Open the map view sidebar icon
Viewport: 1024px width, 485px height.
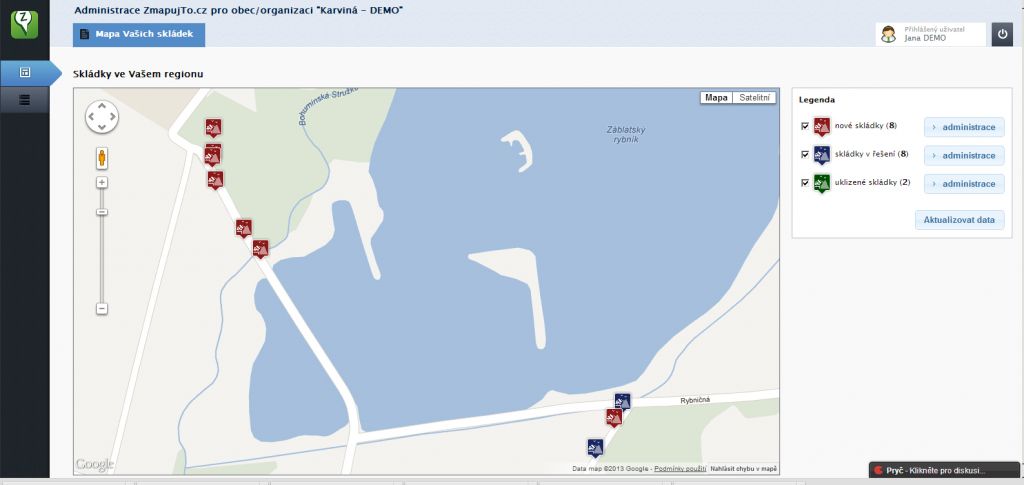(x=25, y=73)
